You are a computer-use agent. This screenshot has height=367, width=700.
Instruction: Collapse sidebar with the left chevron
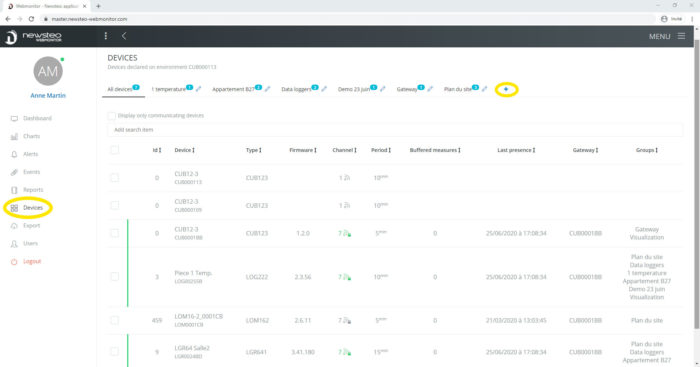coord(124,36)
